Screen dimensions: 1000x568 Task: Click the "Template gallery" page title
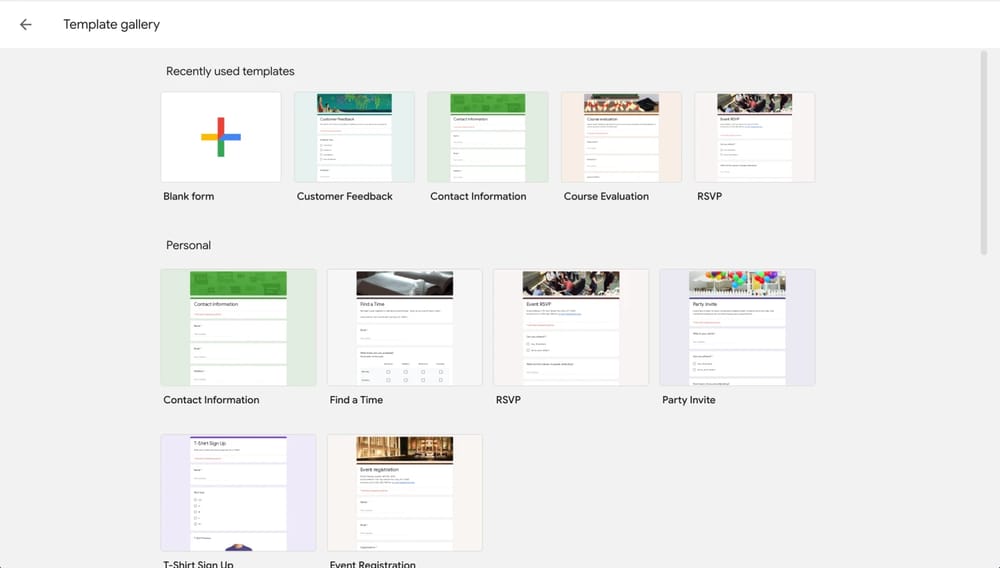tap(111, 25)
